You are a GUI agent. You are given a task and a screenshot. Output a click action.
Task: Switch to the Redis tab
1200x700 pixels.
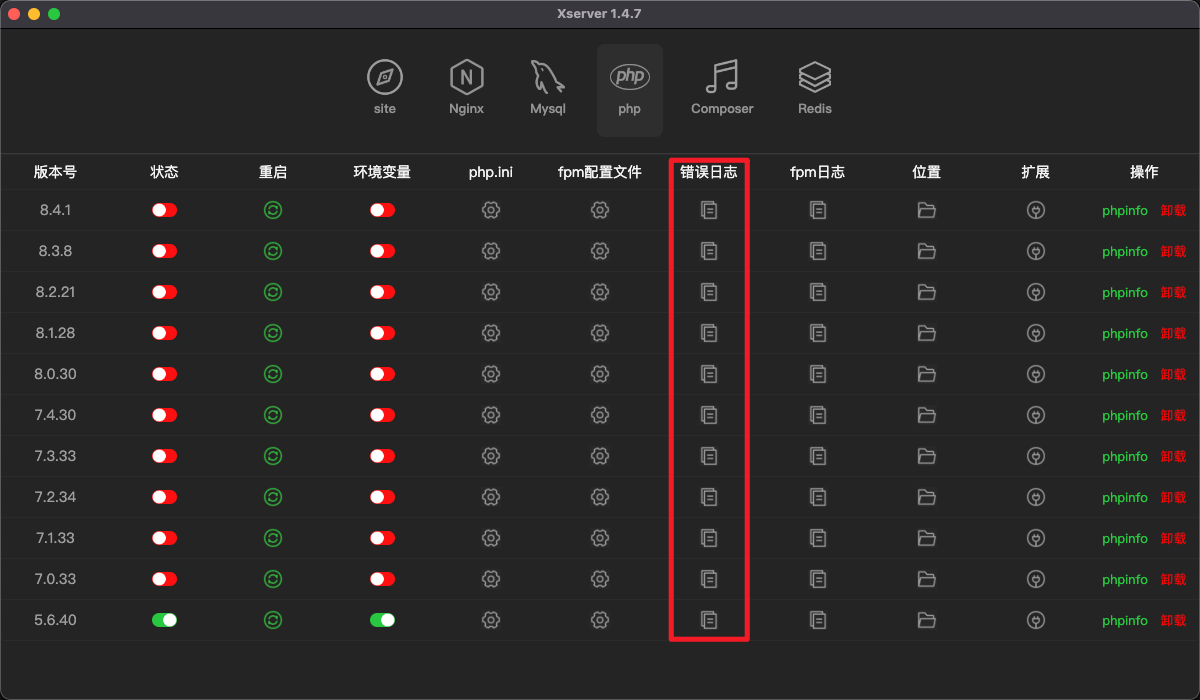click(x=815, y=89)
